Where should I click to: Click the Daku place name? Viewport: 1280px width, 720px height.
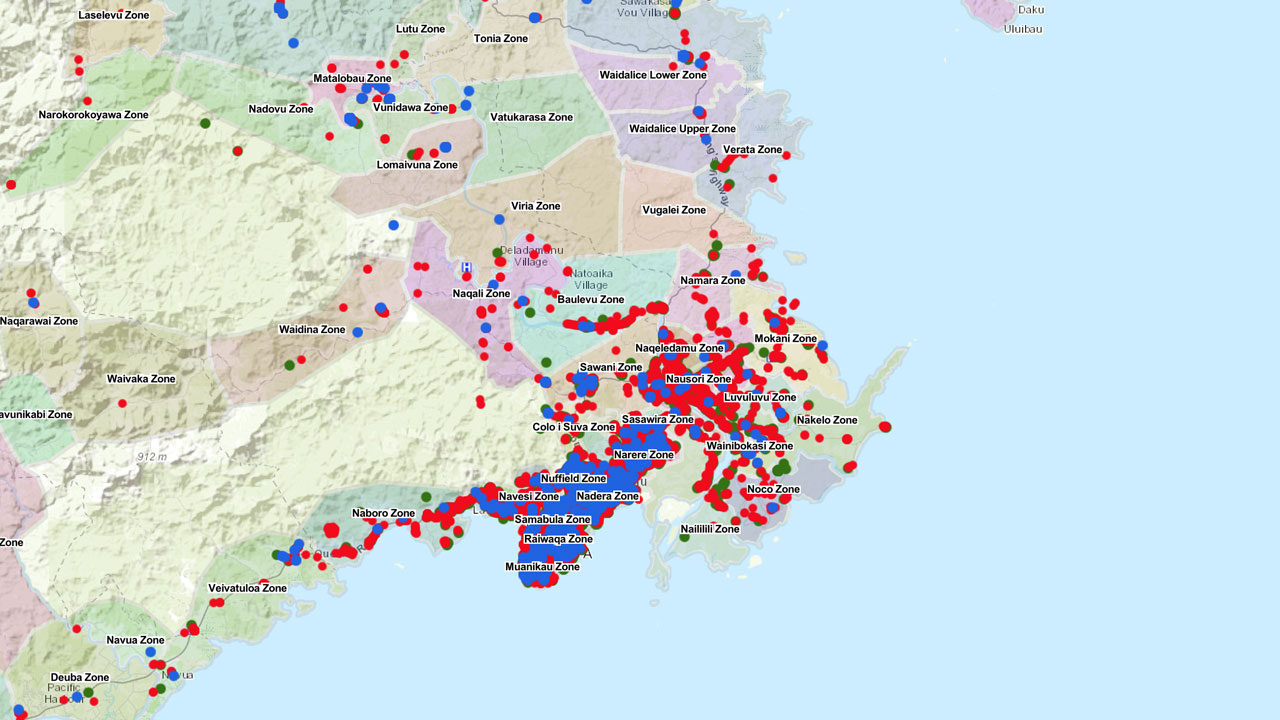[1031, 9]
